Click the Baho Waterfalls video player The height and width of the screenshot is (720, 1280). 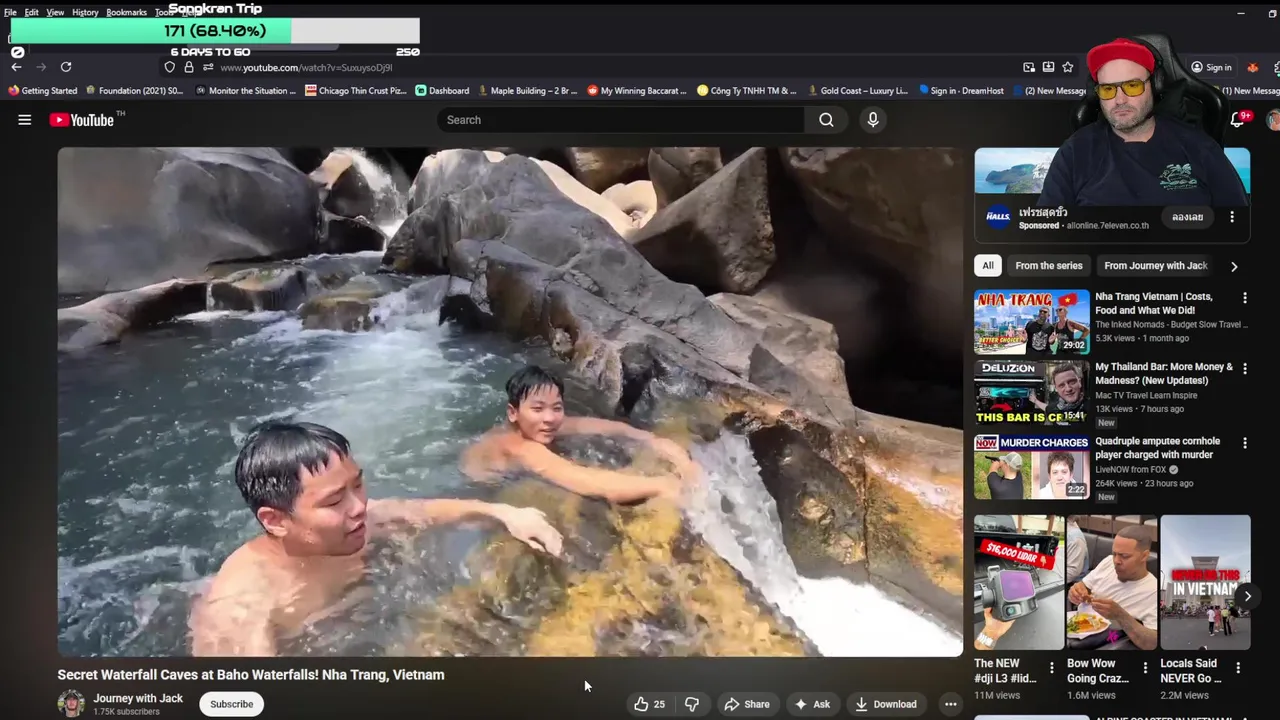pos(510,402)
